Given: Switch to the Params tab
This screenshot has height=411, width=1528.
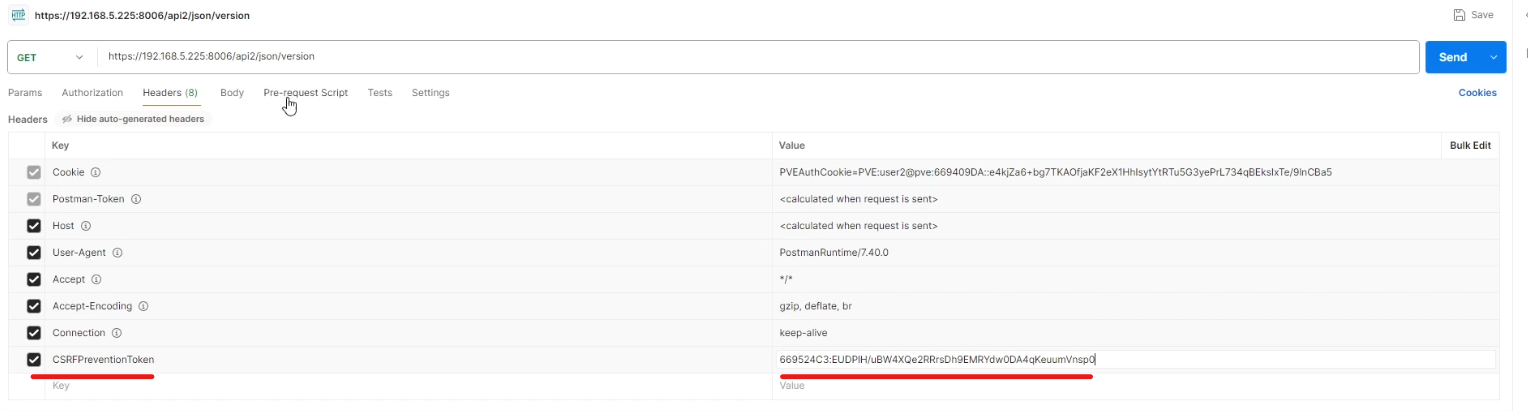Looking at the screenshot, I should tap(25, 93).
